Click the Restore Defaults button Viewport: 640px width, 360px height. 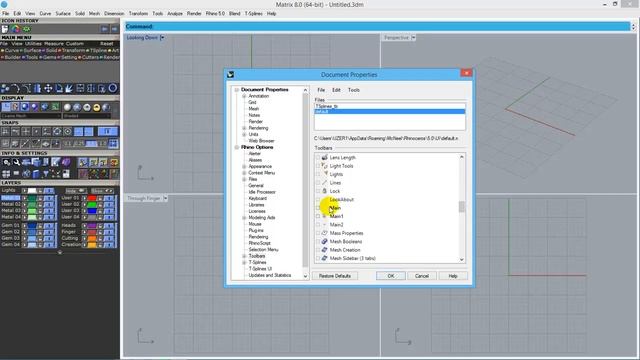tap(335, 276)
